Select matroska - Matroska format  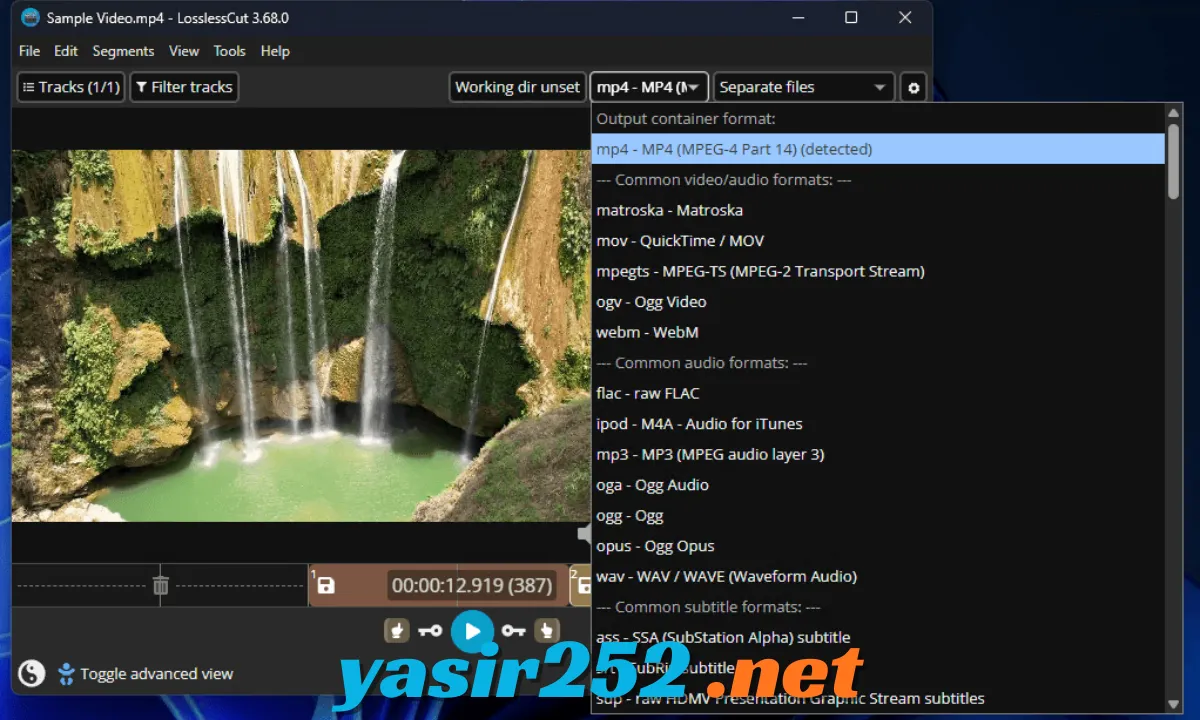878,210
